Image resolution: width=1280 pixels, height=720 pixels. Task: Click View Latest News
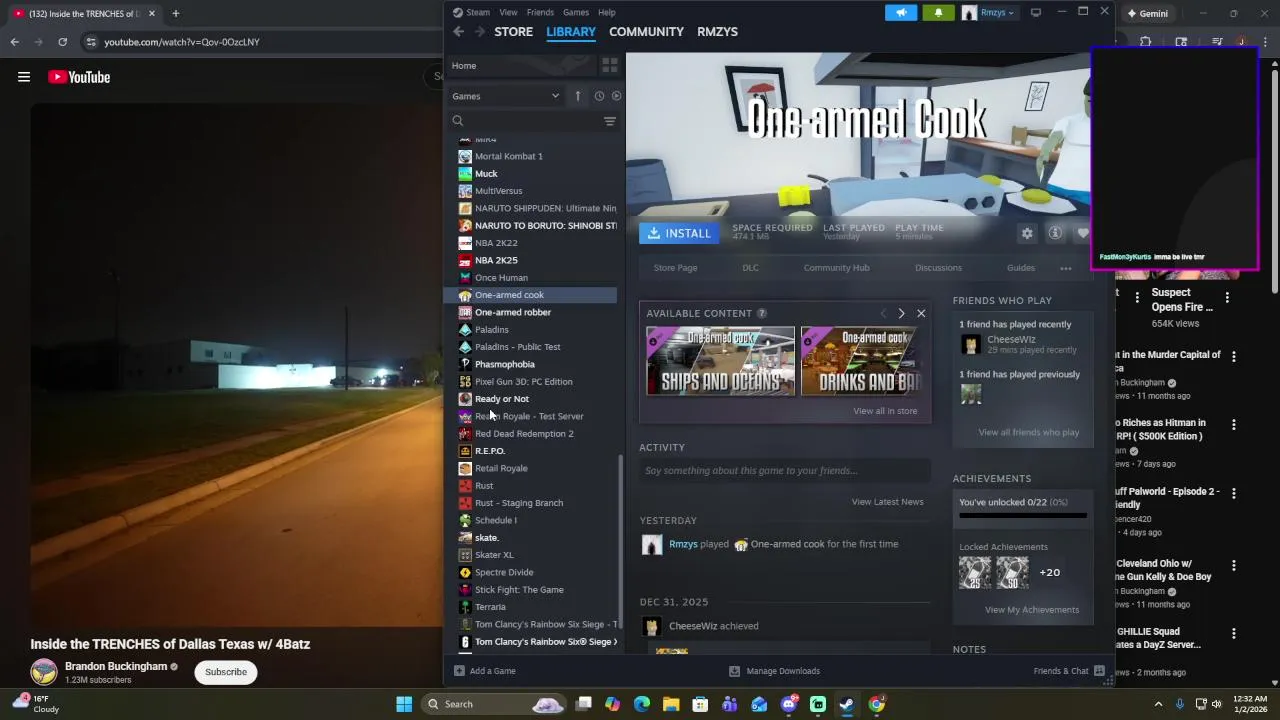coord(887,502)
